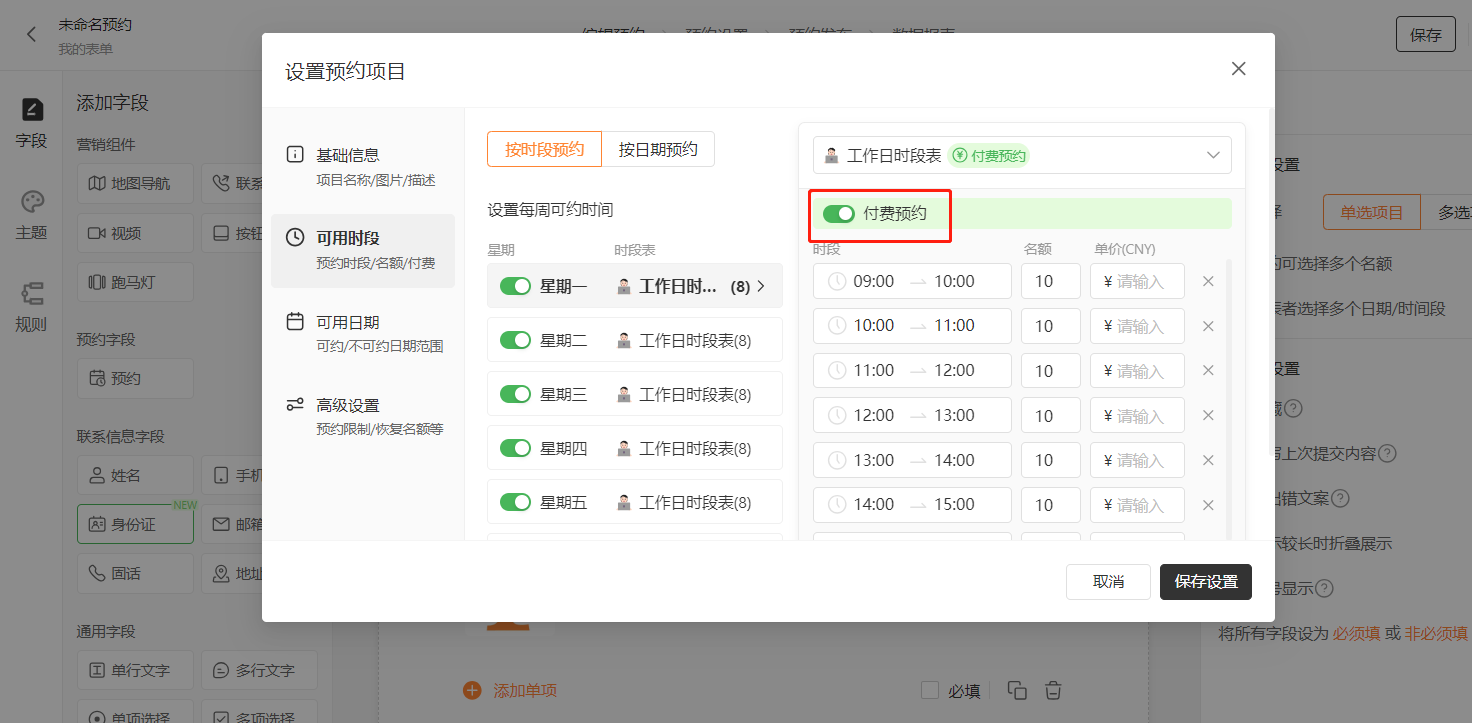Add the 地图导航 component
This screenshot has height=723, width=1472.
[x=135, y=184]
